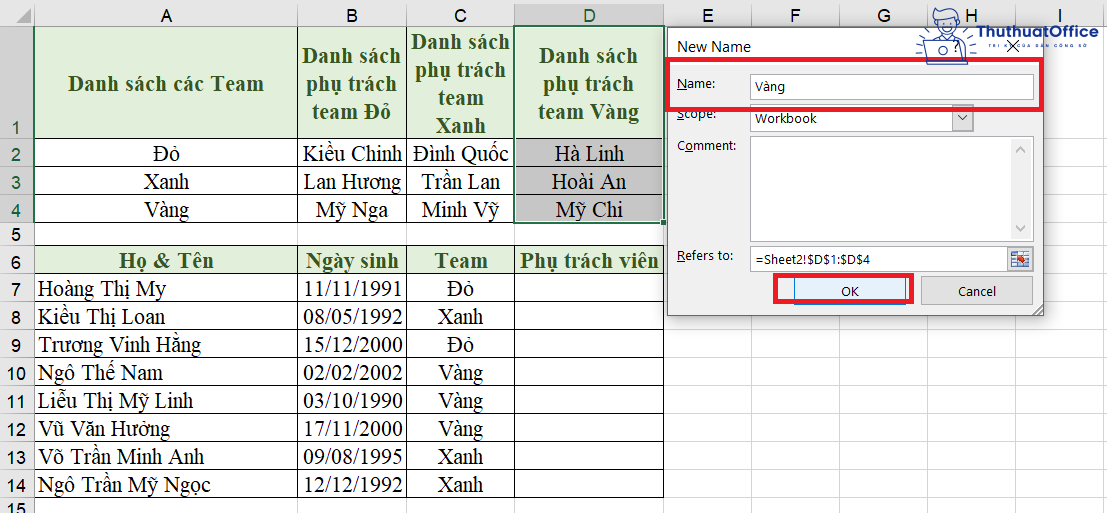1107x513 pixels.
Task: Select cell 'Hà Linh'
Action: pos(589,153)
